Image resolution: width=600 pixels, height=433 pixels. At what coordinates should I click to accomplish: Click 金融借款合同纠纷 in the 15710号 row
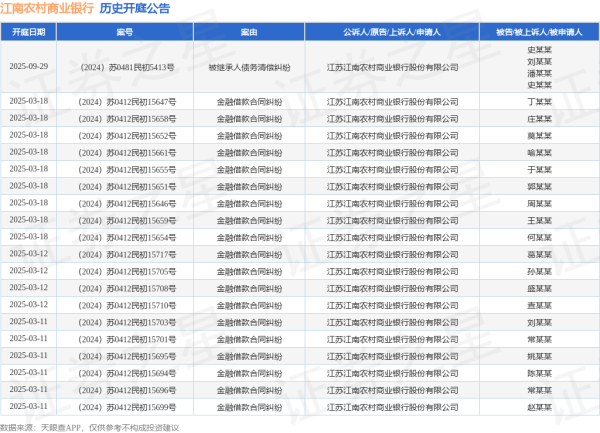point(249,306)
